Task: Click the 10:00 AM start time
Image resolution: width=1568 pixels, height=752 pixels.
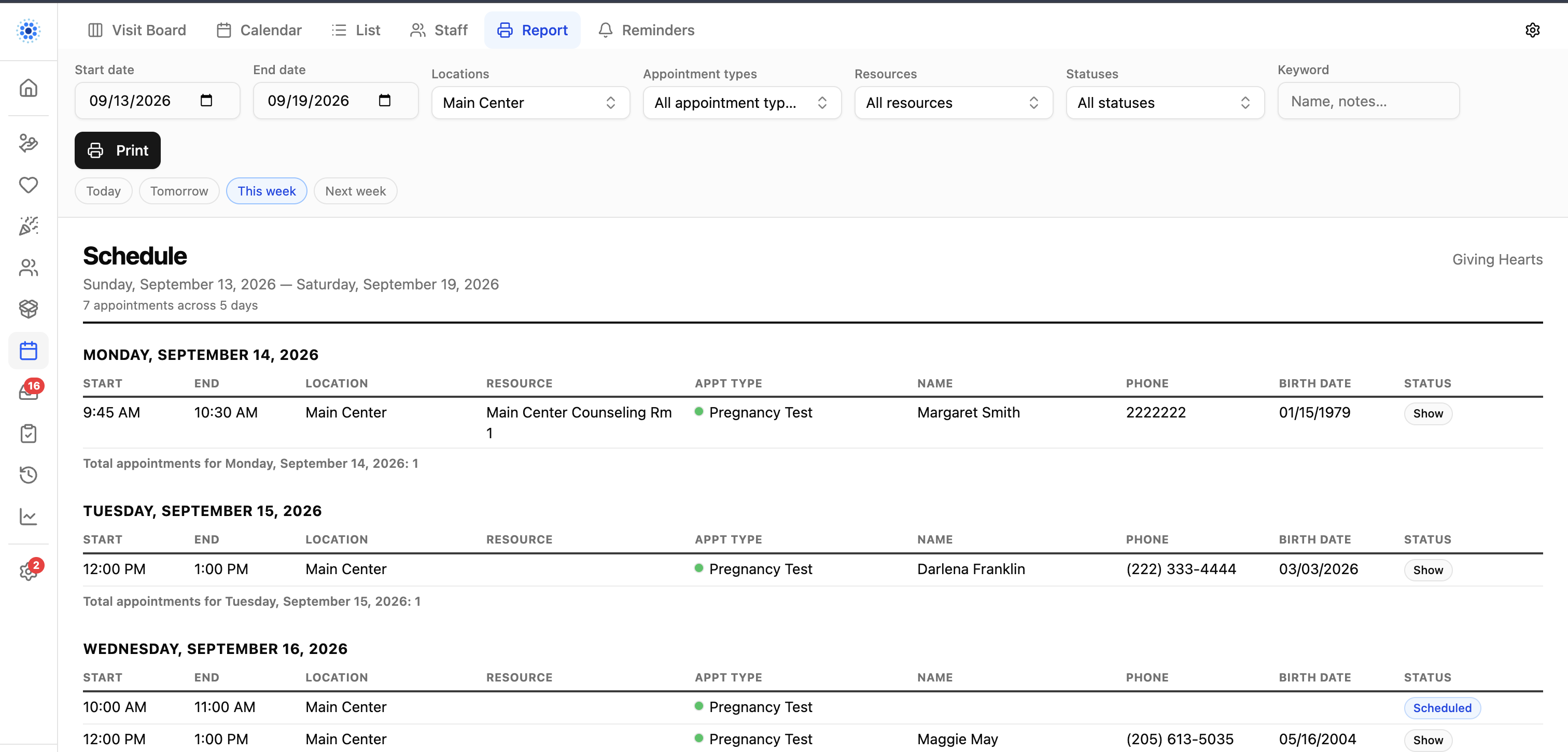Action: point(115,707)
